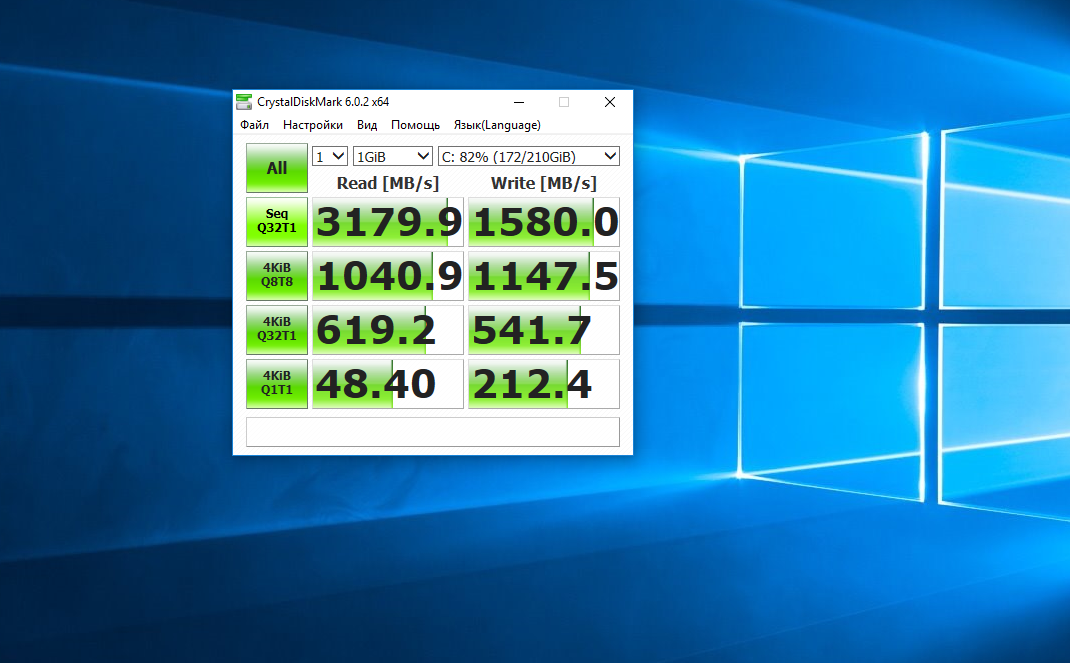The image size is (1070, 663).
Task: Click the empty comment field at bottom
Action: pyautogui.click(x=433, y=432)
